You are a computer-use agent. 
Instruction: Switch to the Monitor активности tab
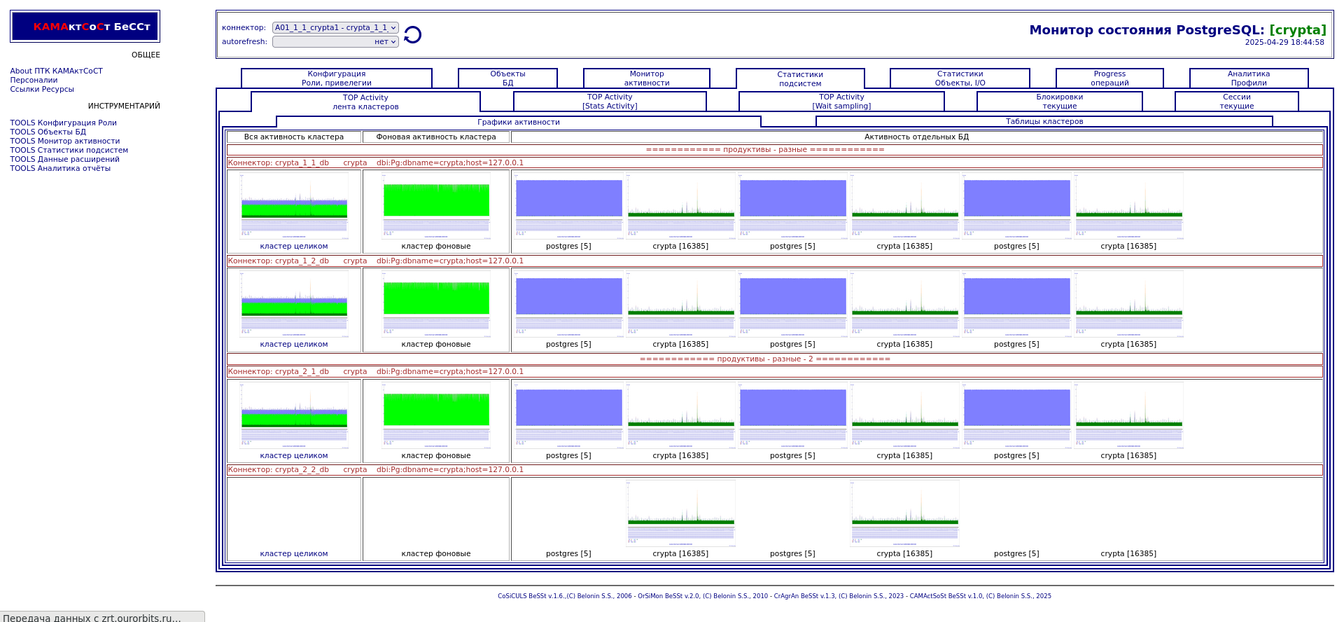(x=646, y=78)
